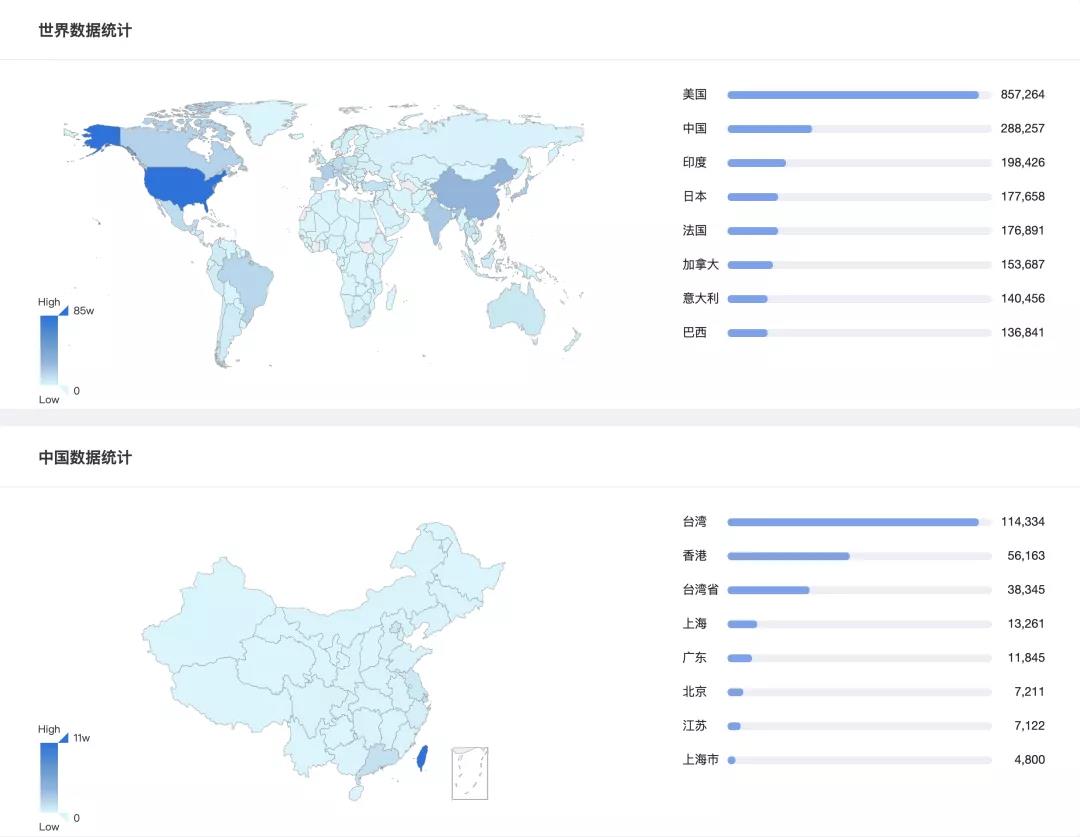
Task: Click the South China Sea inset box
Action: tap(470, 774)
